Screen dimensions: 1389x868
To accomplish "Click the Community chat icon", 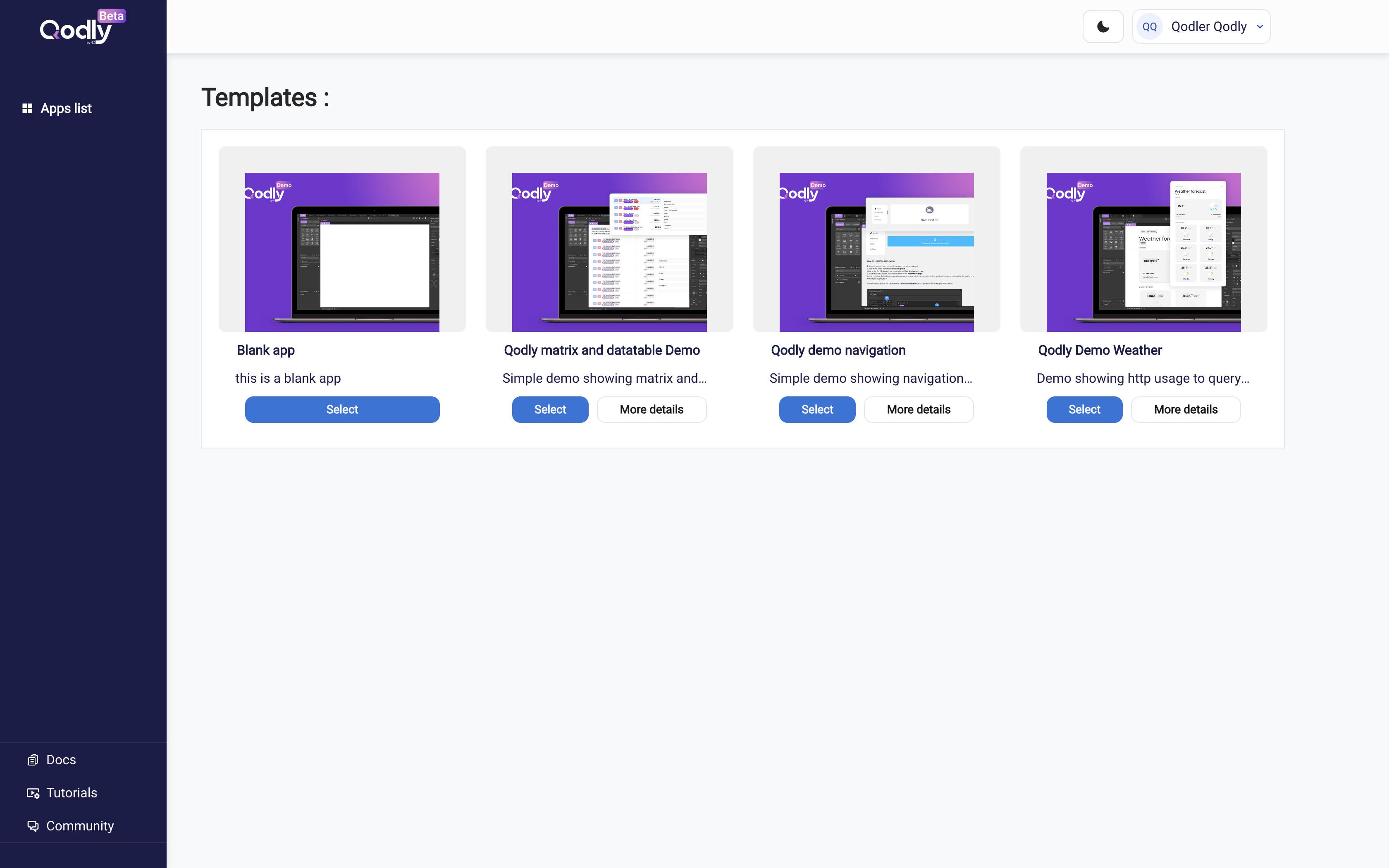I will coord(33,826).
